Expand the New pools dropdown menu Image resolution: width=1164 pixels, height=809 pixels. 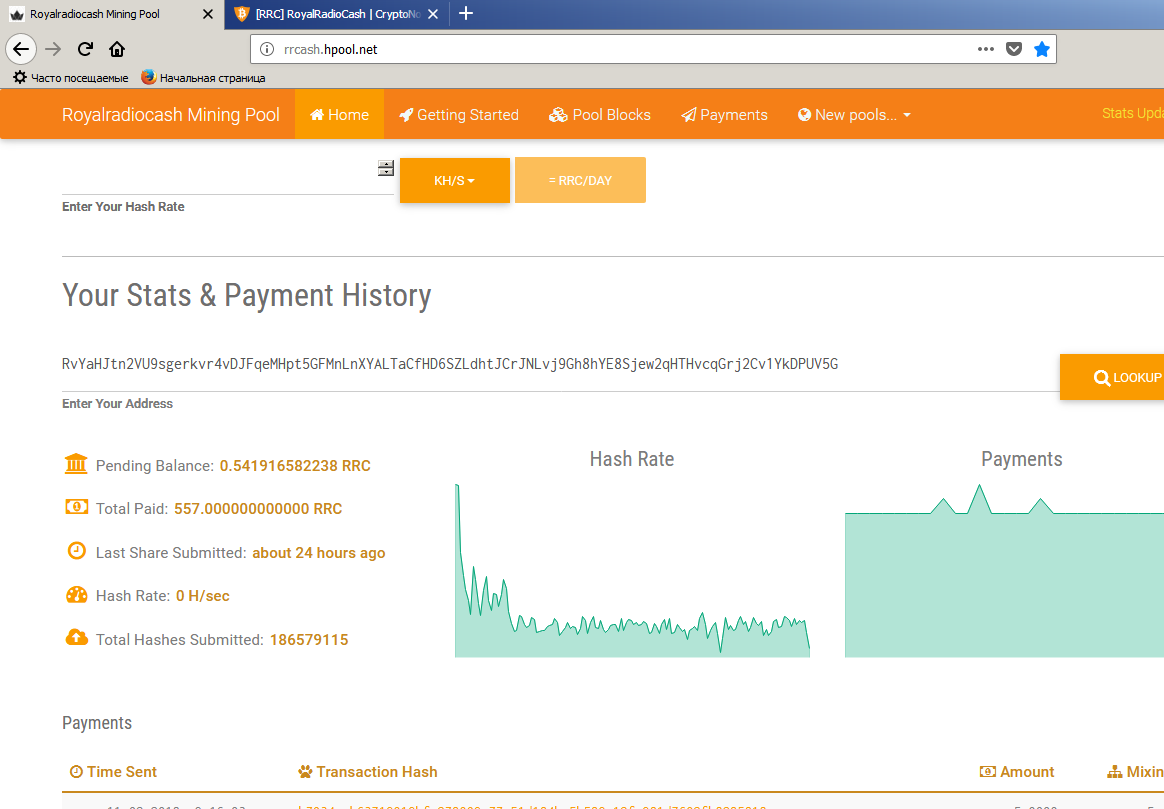click(x=854, y=114)
